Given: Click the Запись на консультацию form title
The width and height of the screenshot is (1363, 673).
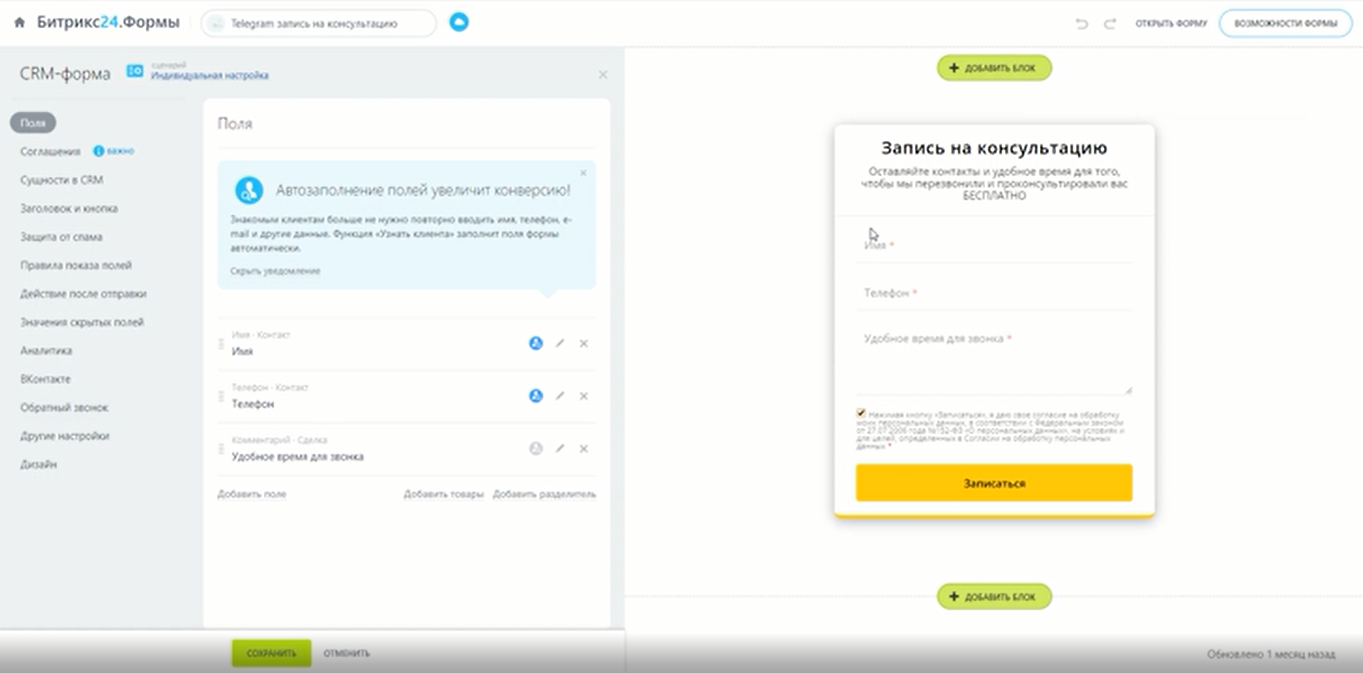Looking at the screenshot, I should click(994, 148).
